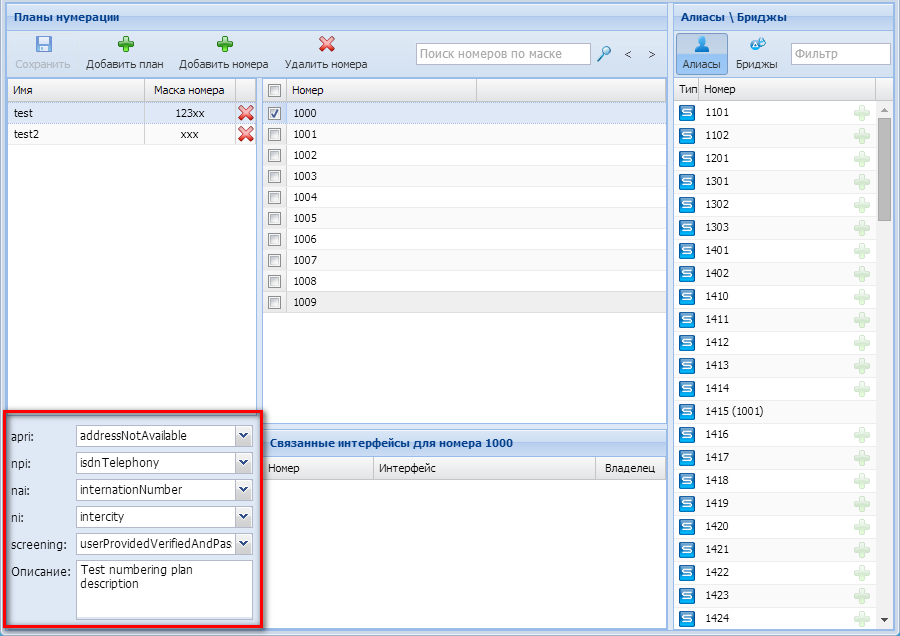Switch to the Алиасы tab
The height and width of the screenshot is (636, 900).
(x=701, y=53)
